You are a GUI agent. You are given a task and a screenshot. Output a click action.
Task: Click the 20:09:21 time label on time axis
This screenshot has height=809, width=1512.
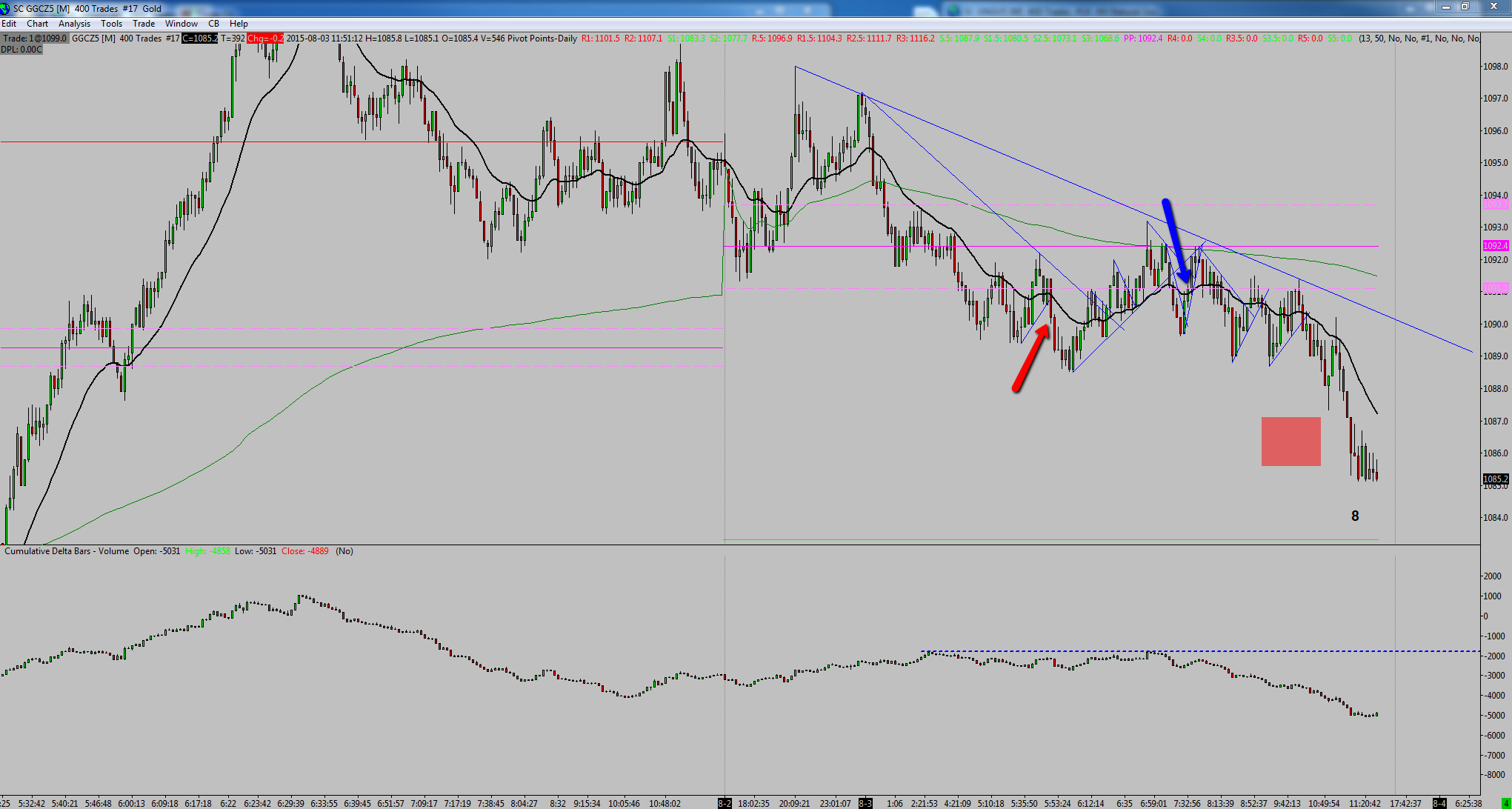coord(794,803)
